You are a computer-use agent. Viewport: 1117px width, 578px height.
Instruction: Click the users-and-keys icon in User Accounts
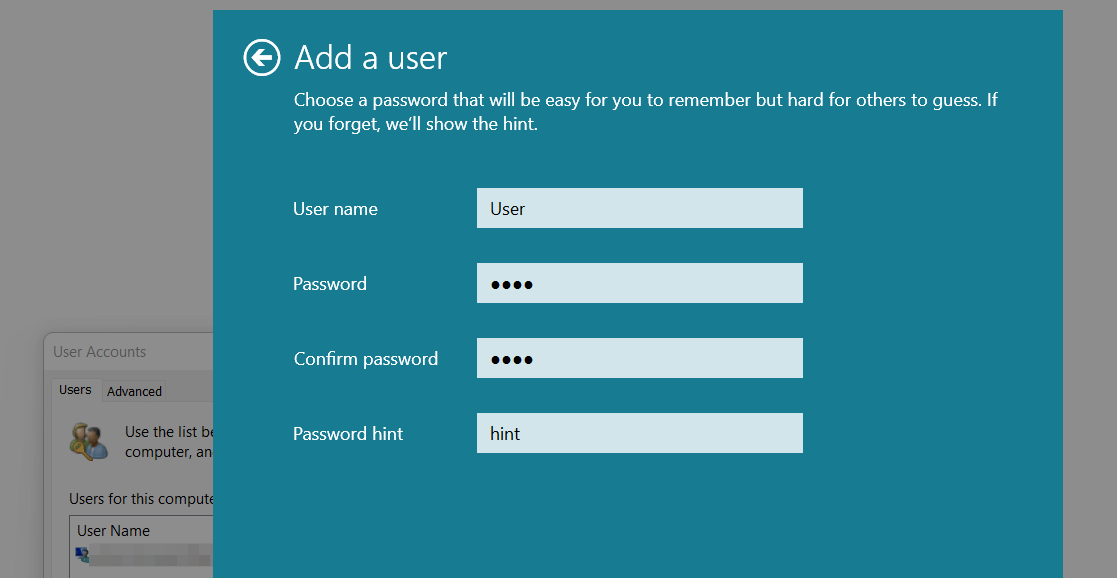point(89,441)
